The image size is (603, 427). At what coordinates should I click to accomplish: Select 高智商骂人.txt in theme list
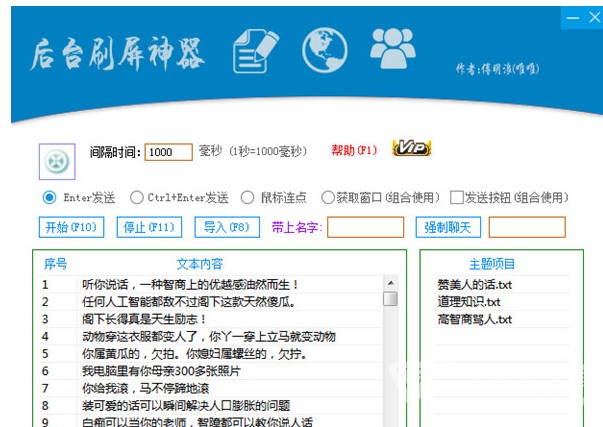[x=474, y=320]
